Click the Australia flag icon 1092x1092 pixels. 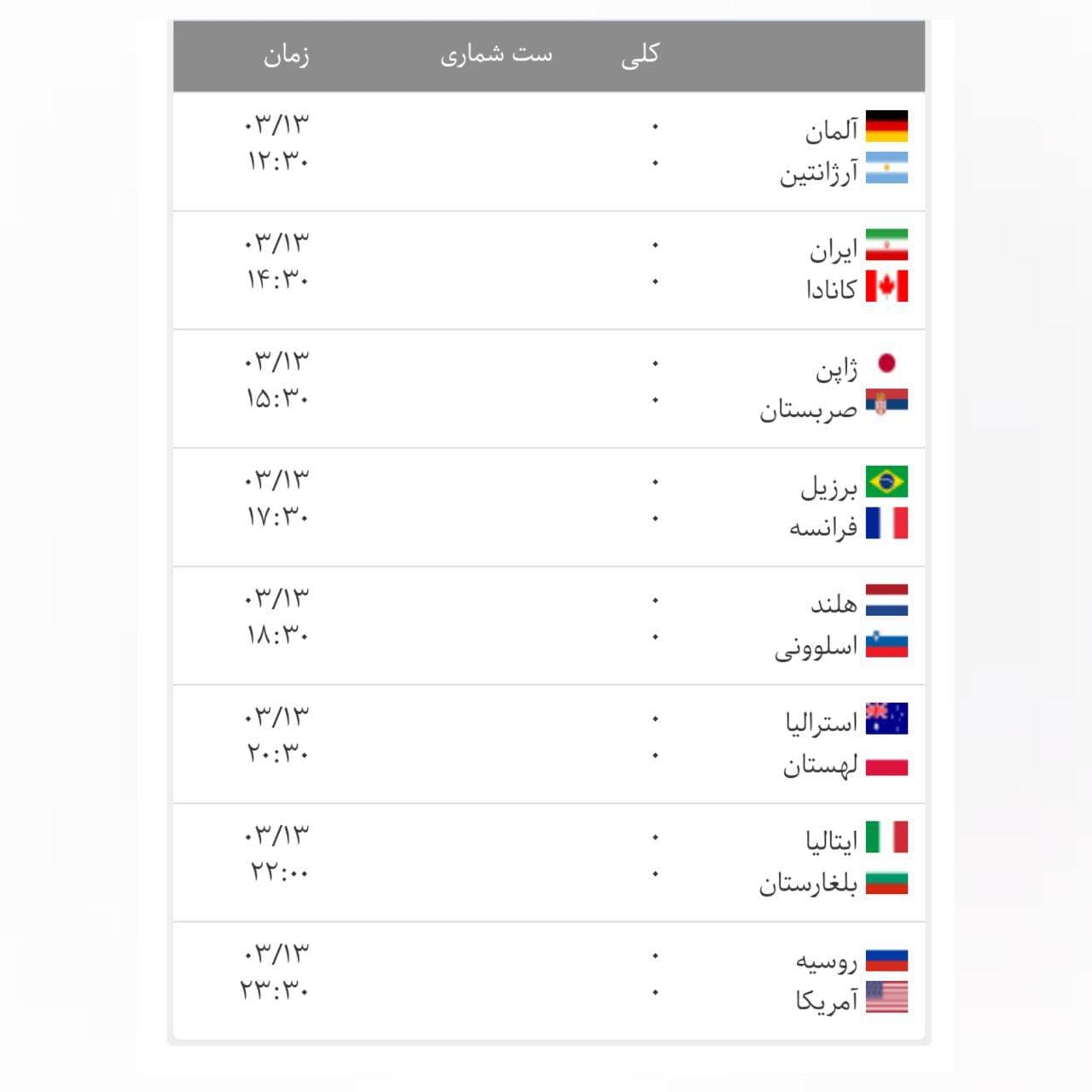click(x=886, y=719)
